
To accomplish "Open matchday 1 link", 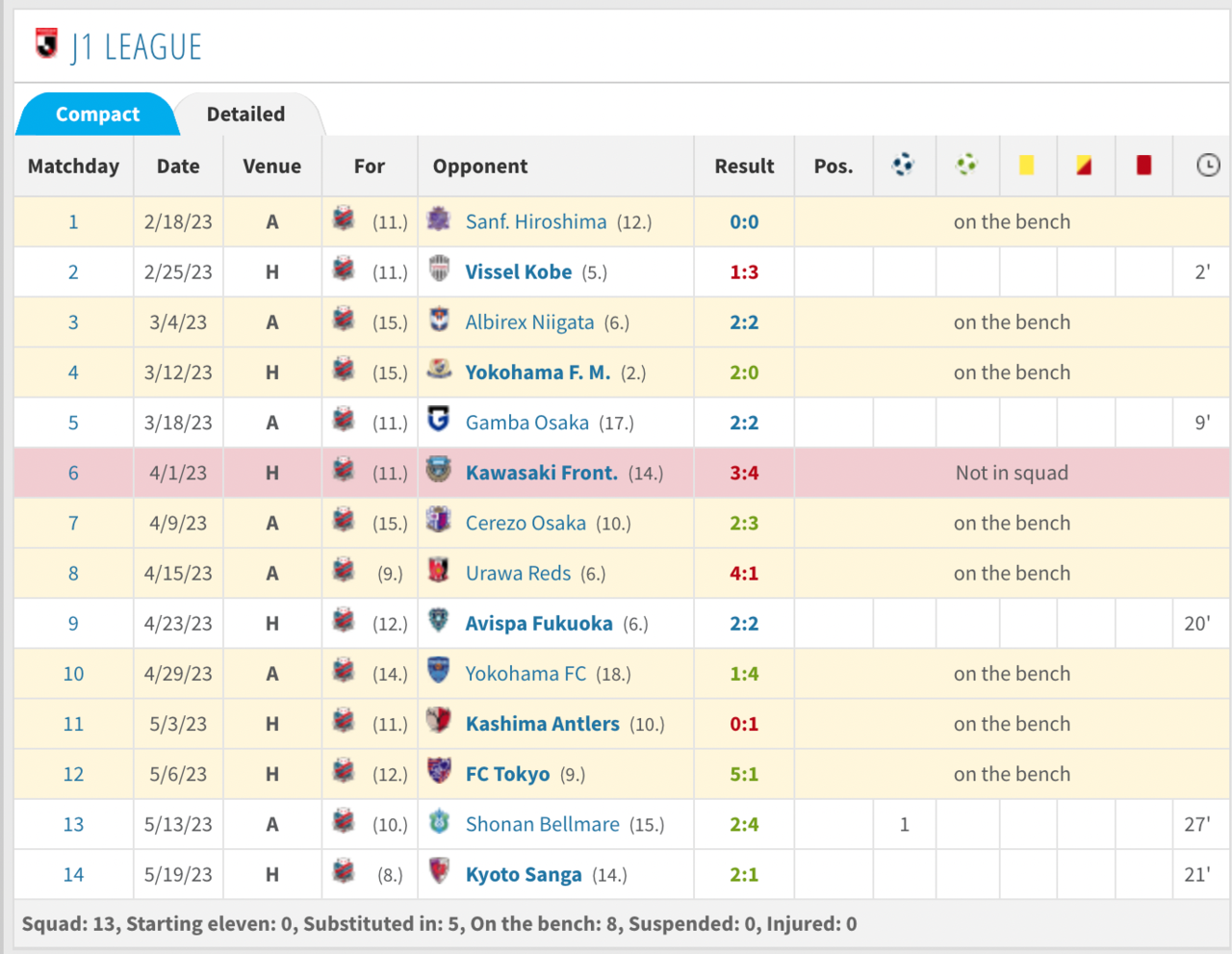I will pos(73,221).
